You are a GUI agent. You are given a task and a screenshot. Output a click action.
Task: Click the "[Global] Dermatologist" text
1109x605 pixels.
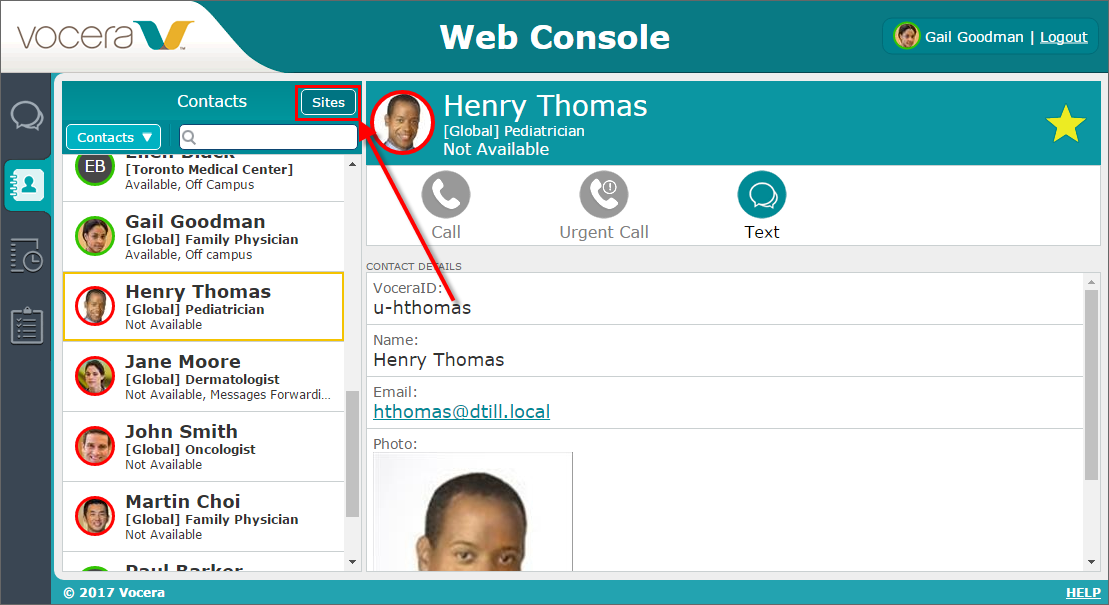coord(202,379)
